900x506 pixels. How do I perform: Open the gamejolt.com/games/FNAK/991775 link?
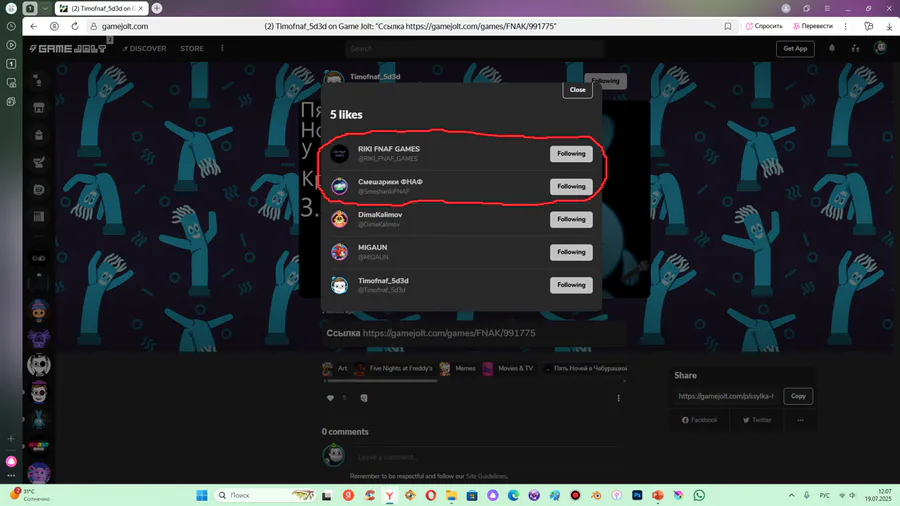pyautogui.click(x=449, y=333)
